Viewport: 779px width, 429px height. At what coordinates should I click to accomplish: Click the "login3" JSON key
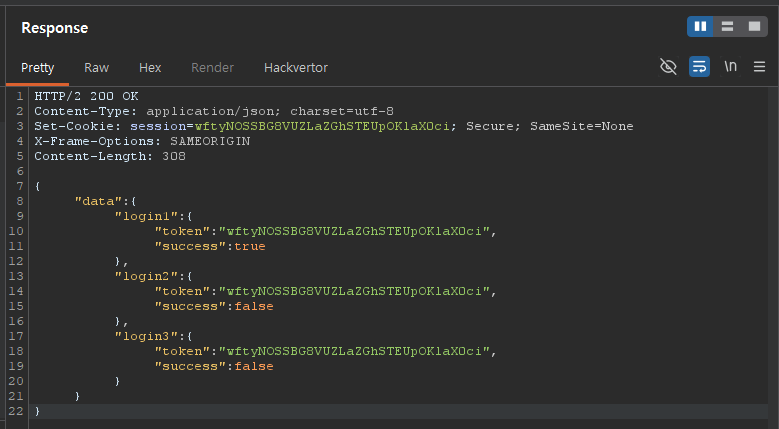pos(145,336)
